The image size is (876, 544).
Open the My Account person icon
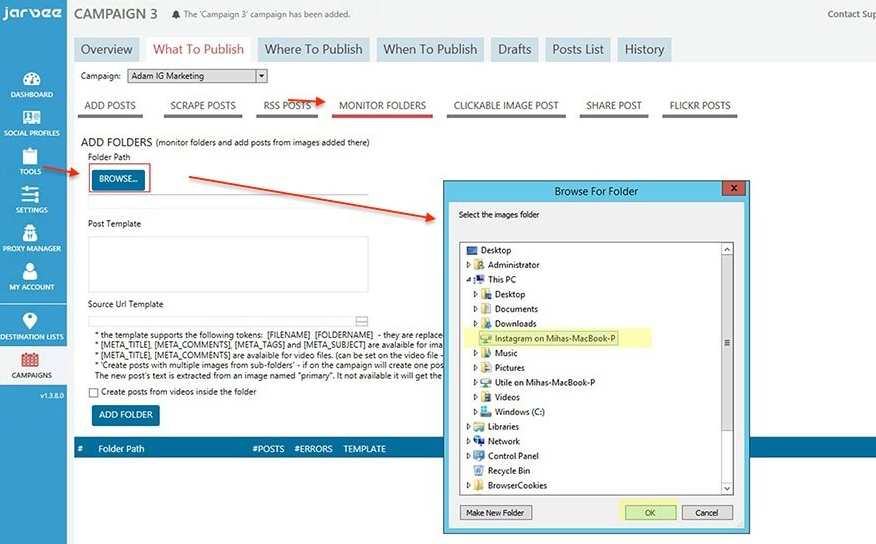tap(30, 271)
